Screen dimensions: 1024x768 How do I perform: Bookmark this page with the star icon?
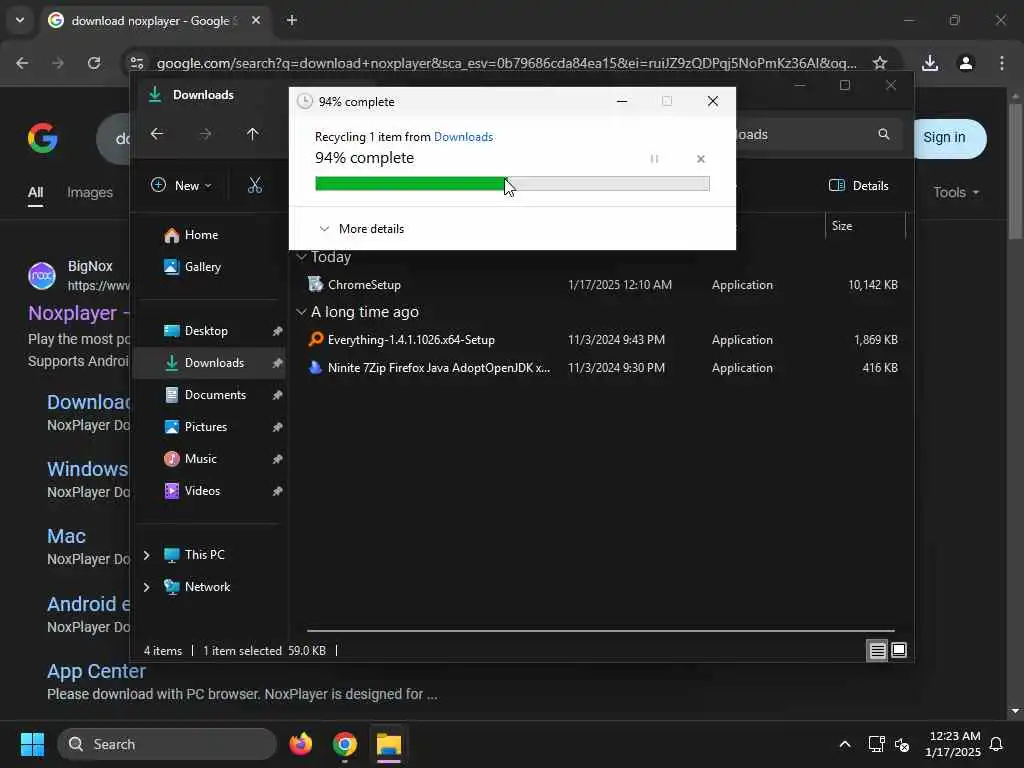tap(880, 63)
